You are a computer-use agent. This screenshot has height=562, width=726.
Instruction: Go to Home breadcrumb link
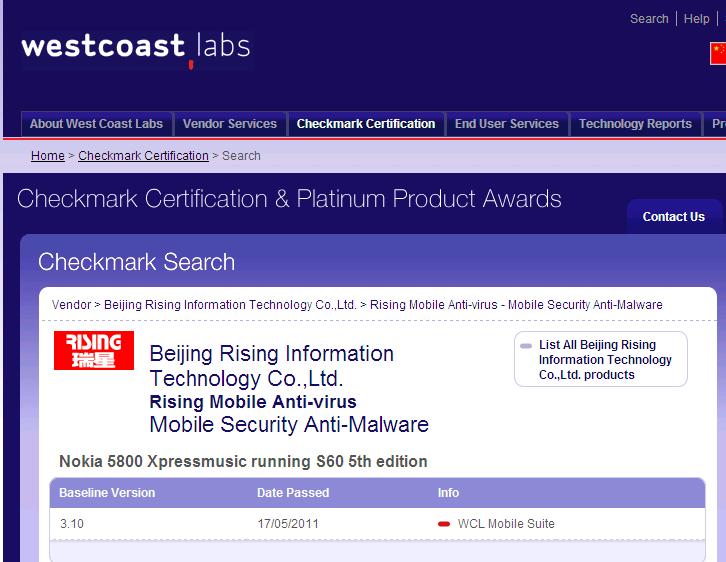click(x=48, y=156)
